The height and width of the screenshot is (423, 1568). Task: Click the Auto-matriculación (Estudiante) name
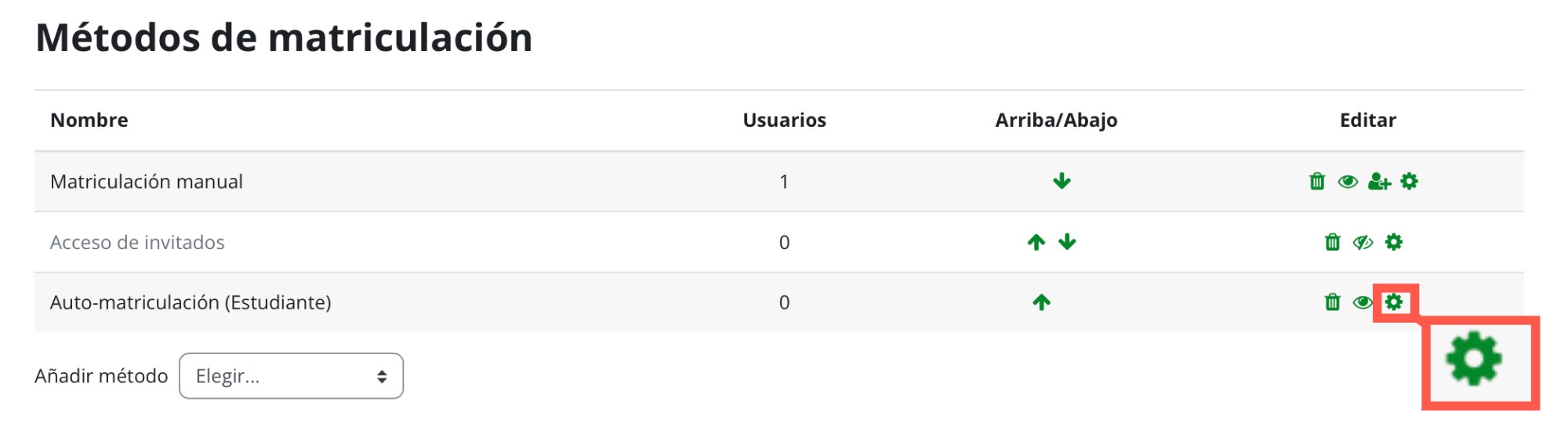[x=191, y=302]
